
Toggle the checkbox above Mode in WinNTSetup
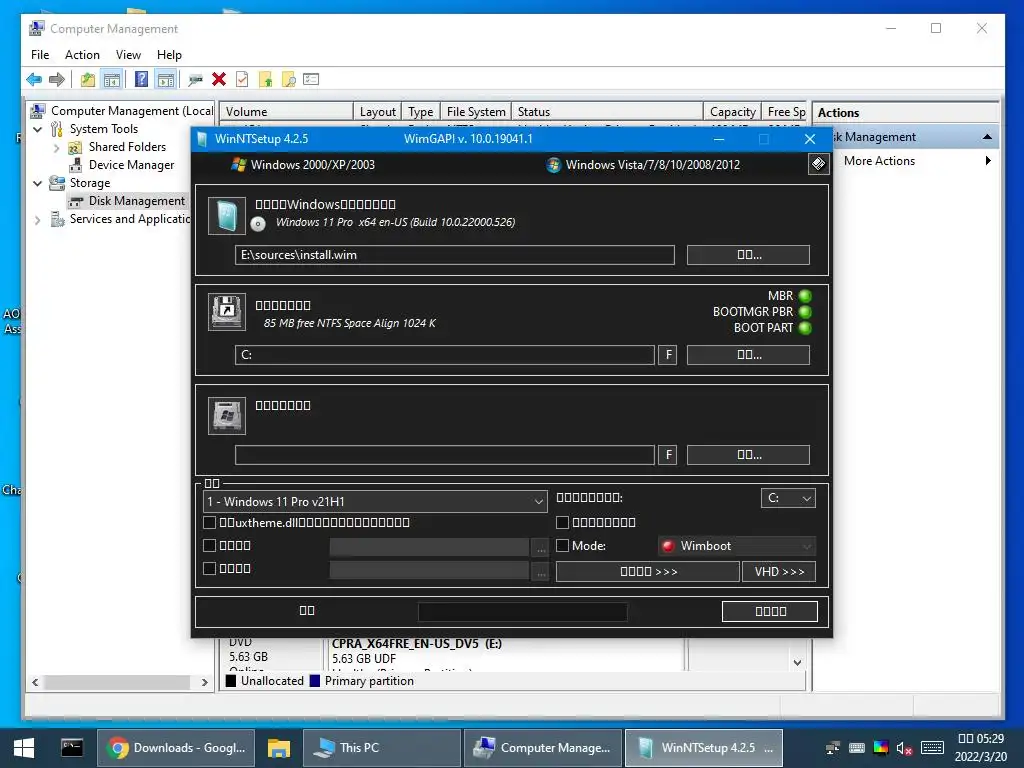pos(562,522)
